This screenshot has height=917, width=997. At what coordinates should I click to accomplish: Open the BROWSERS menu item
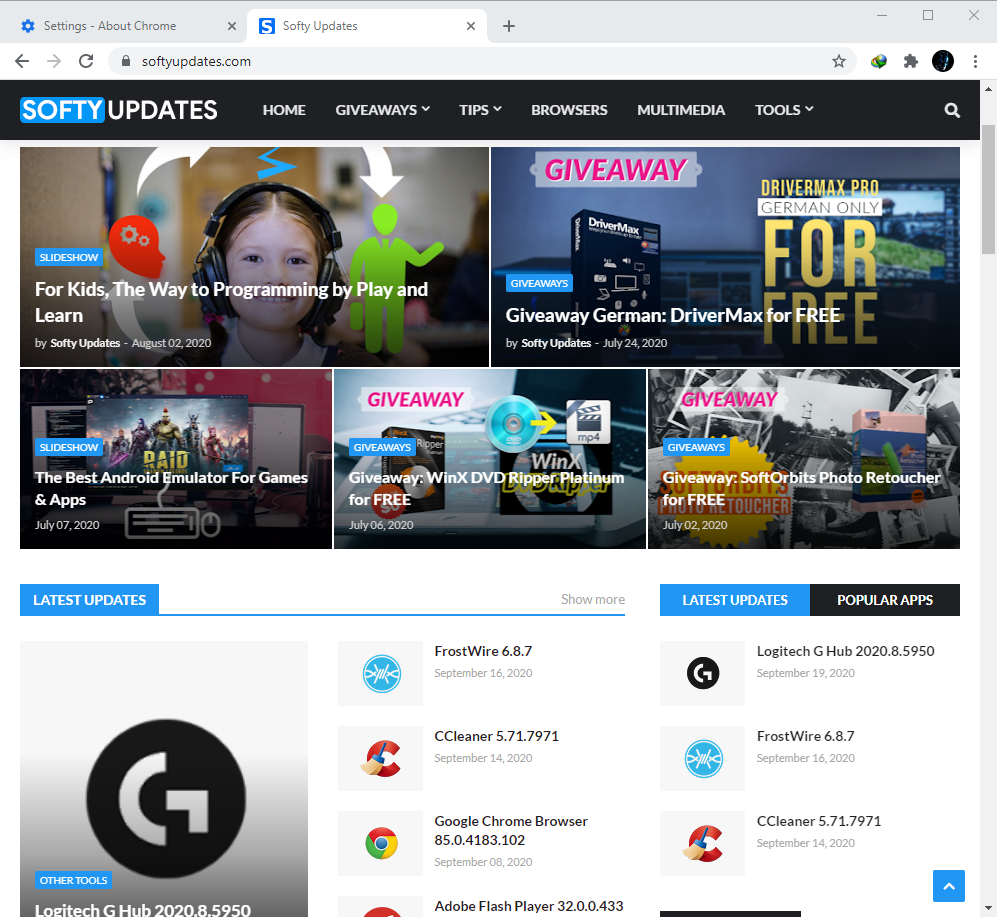(x=569, y=110)
